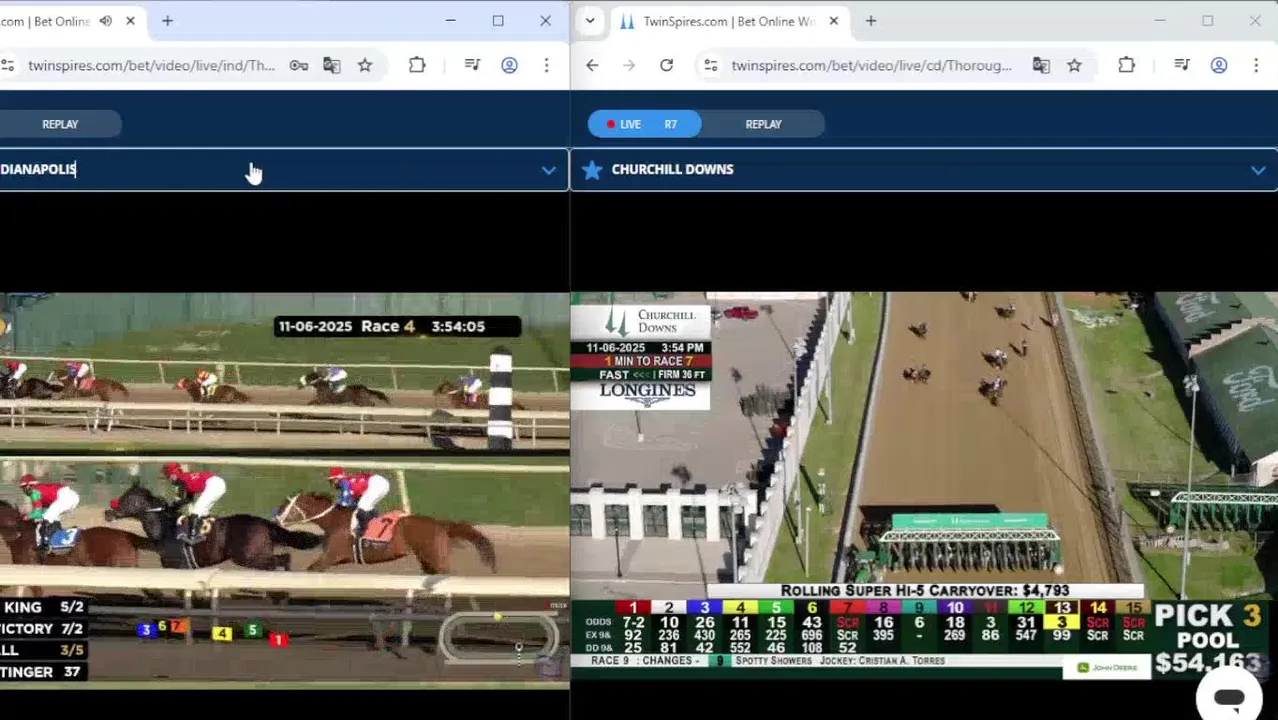The image size is (1278, 720).
Task: Go back in the right browser window
Action: (592, 66)
